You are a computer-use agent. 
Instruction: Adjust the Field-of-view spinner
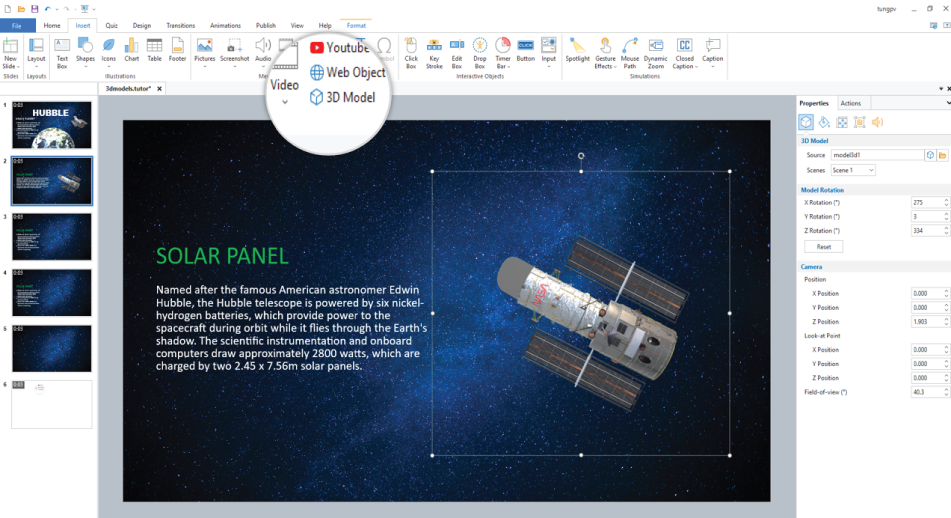tap(946, 392)
